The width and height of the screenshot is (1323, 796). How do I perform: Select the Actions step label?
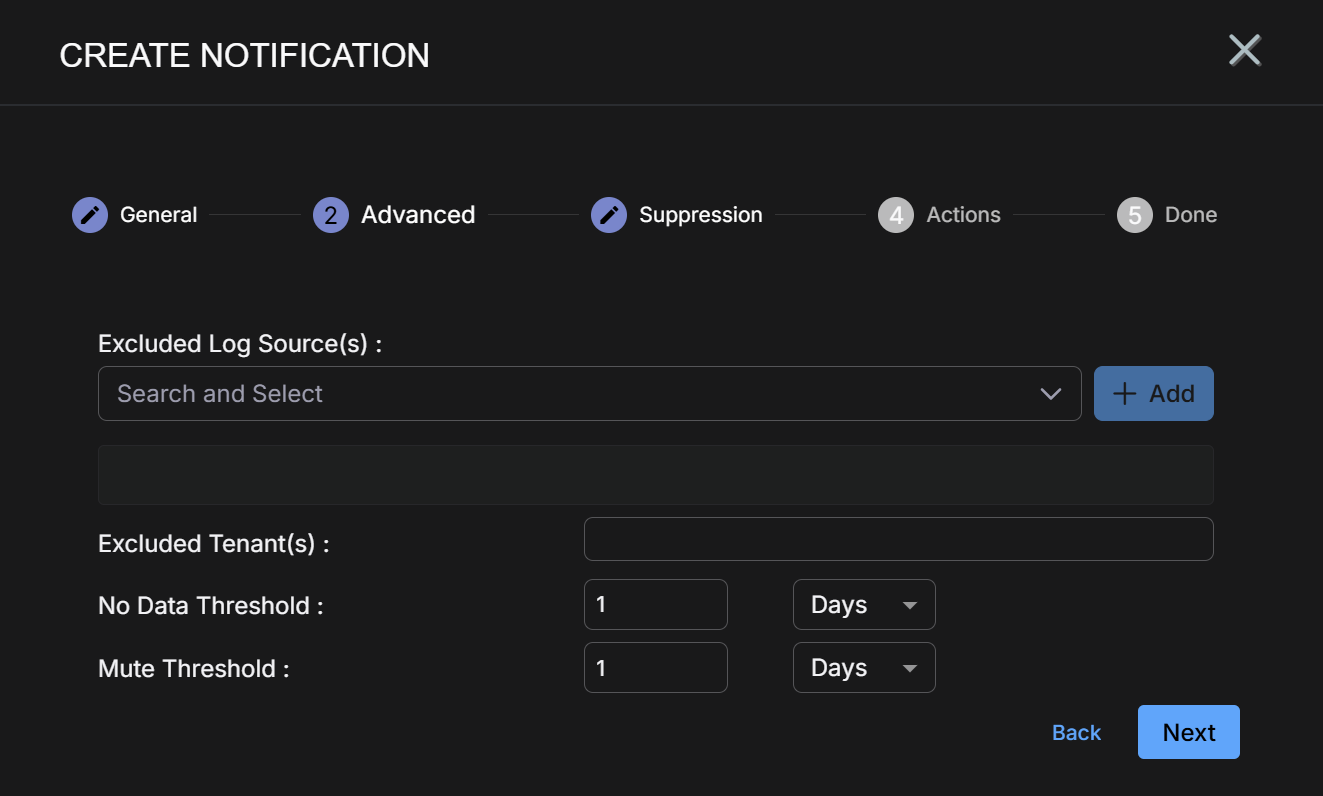coord(963,215)
